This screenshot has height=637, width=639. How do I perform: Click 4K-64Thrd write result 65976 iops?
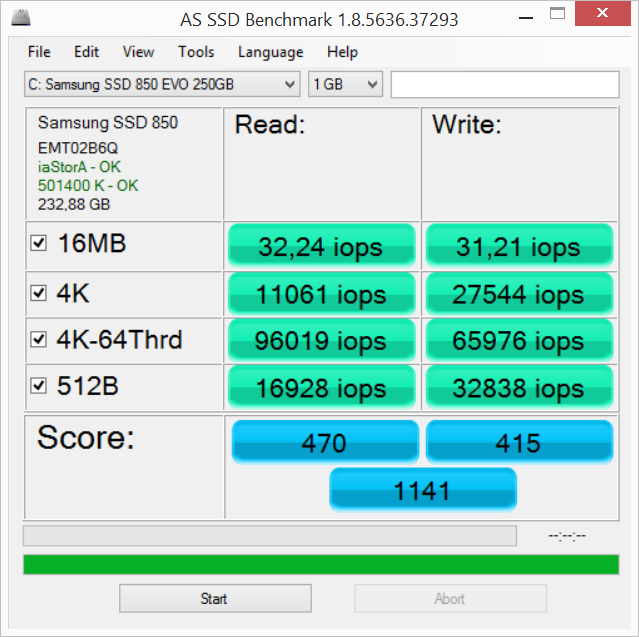click(x=519, y=341)
